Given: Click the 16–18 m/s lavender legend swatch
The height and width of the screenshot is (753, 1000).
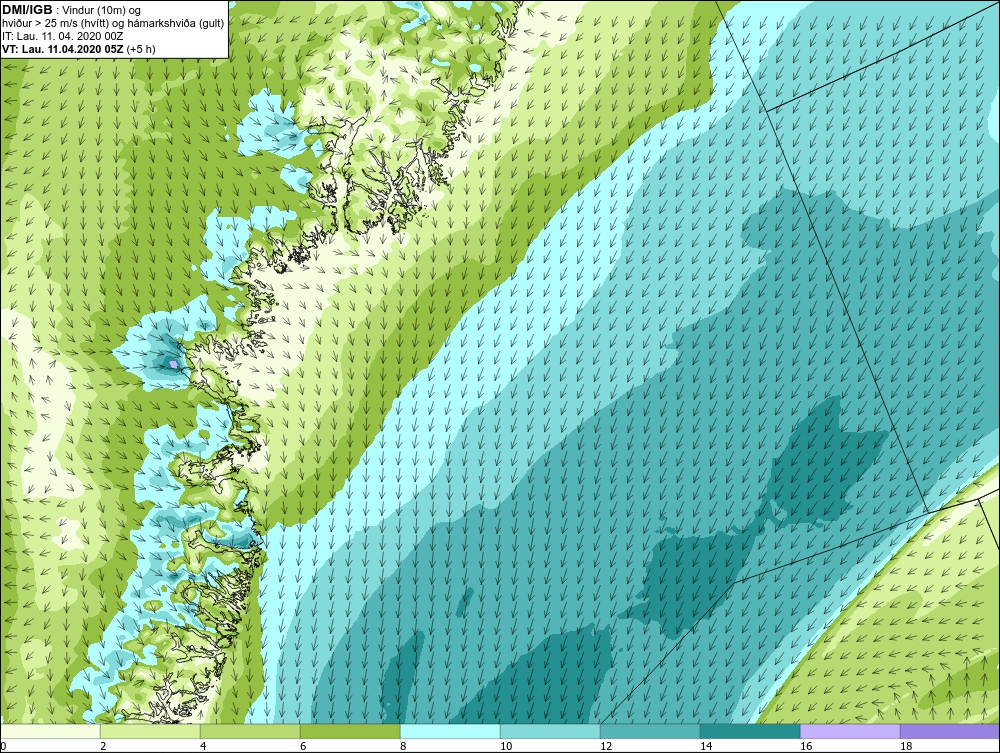Looking at the screenshot, I should pyautogui.click(x=850, y=732).
